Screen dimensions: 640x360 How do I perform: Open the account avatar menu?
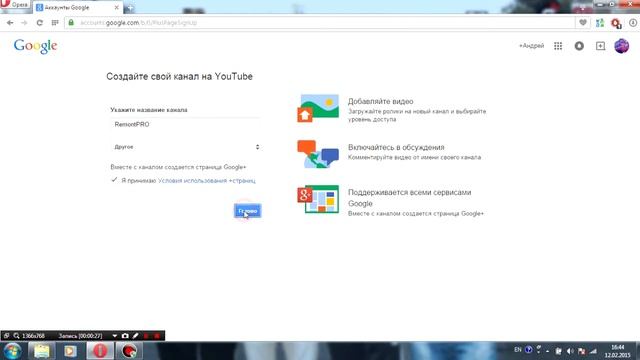click(622, 46)
